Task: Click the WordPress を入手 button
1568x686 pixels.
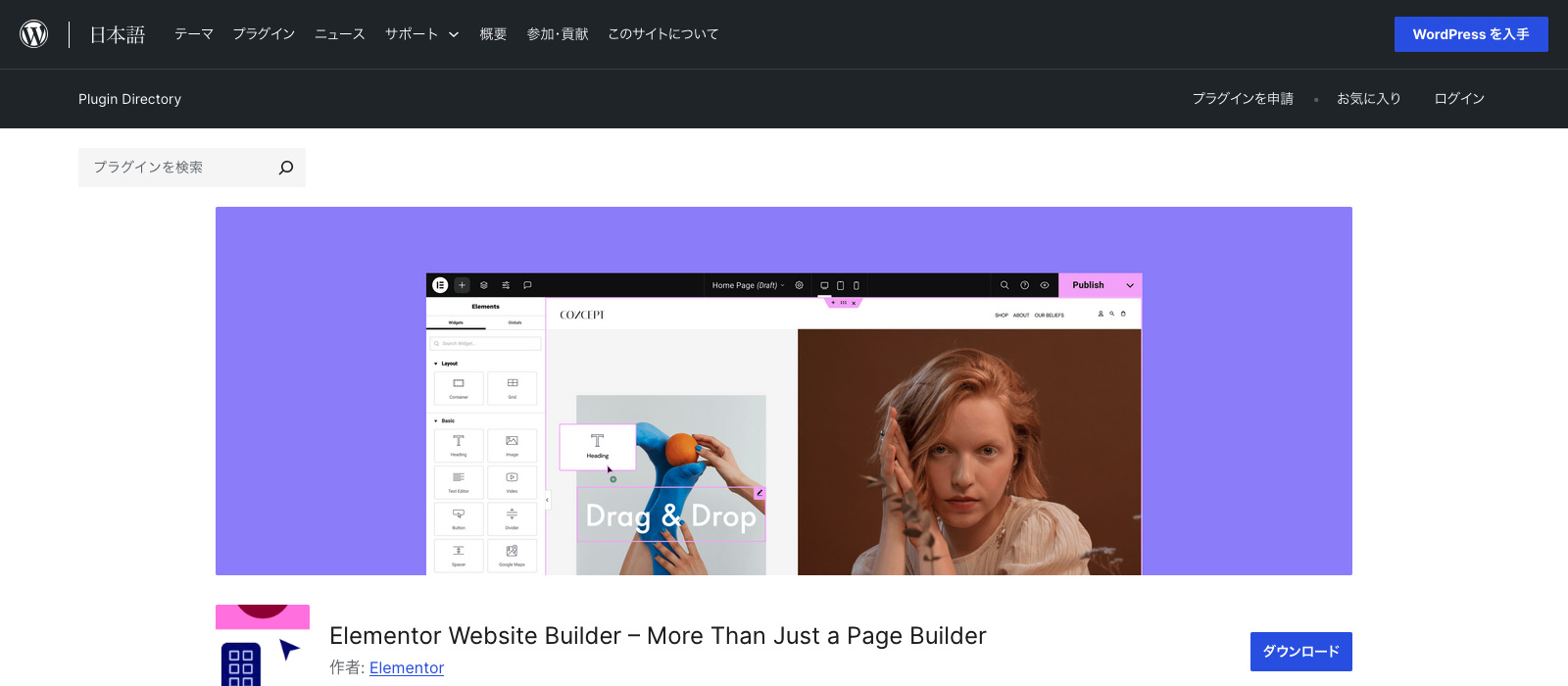Action: click(x=1471, y=34)
